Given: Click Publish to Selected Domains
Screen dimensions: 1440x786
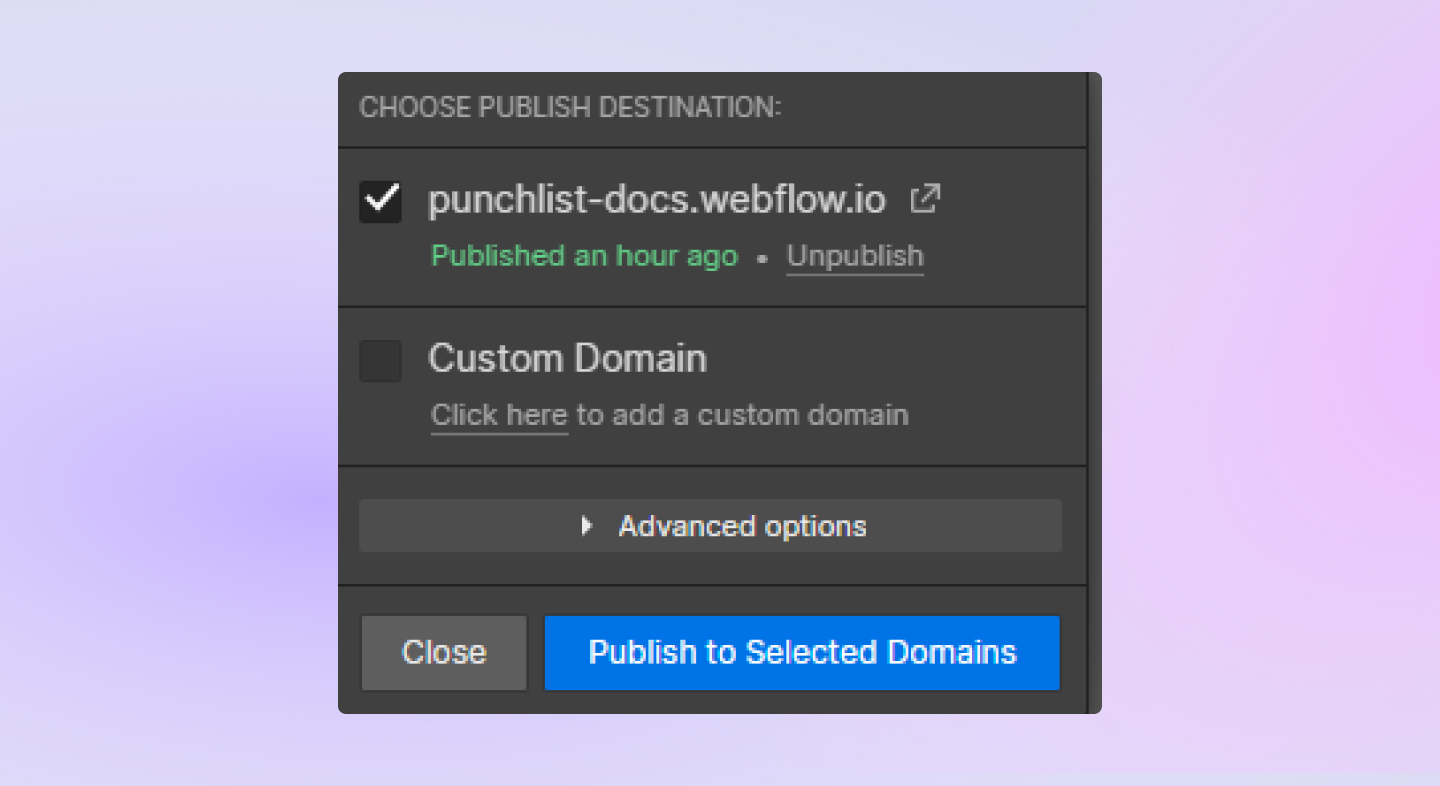Looking at the screenshot, I should click(x=801, y=652).
